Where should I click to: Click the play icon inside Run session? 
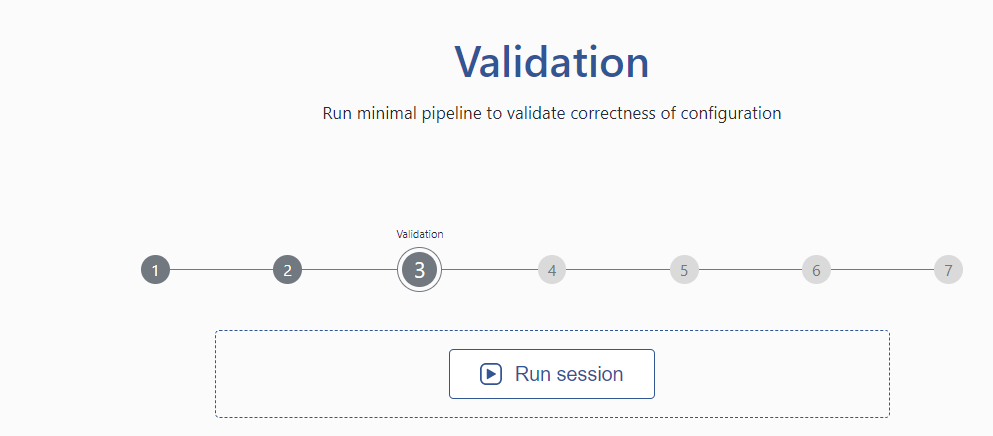491,374
